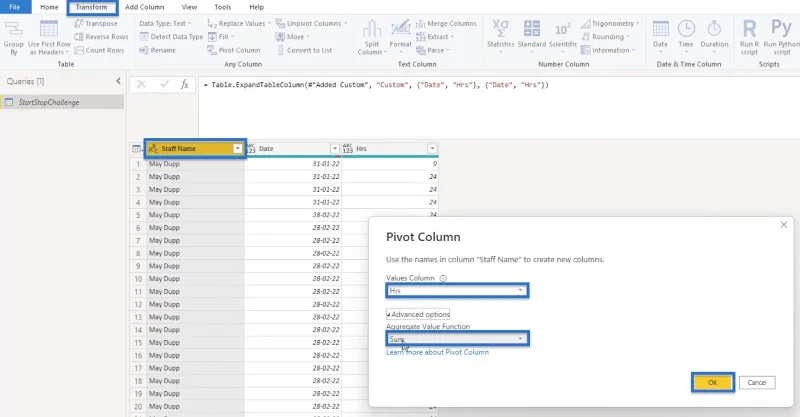Open the Values Column dropdown showing Hrs
800x417 pixels.
click(x=457, y=290)
